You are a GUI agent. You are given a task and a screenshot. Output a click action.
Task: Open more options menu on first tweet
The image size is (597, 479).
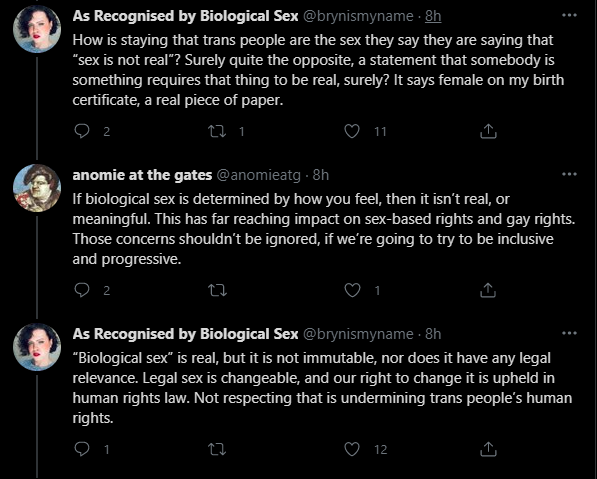[x=569, y=15]
